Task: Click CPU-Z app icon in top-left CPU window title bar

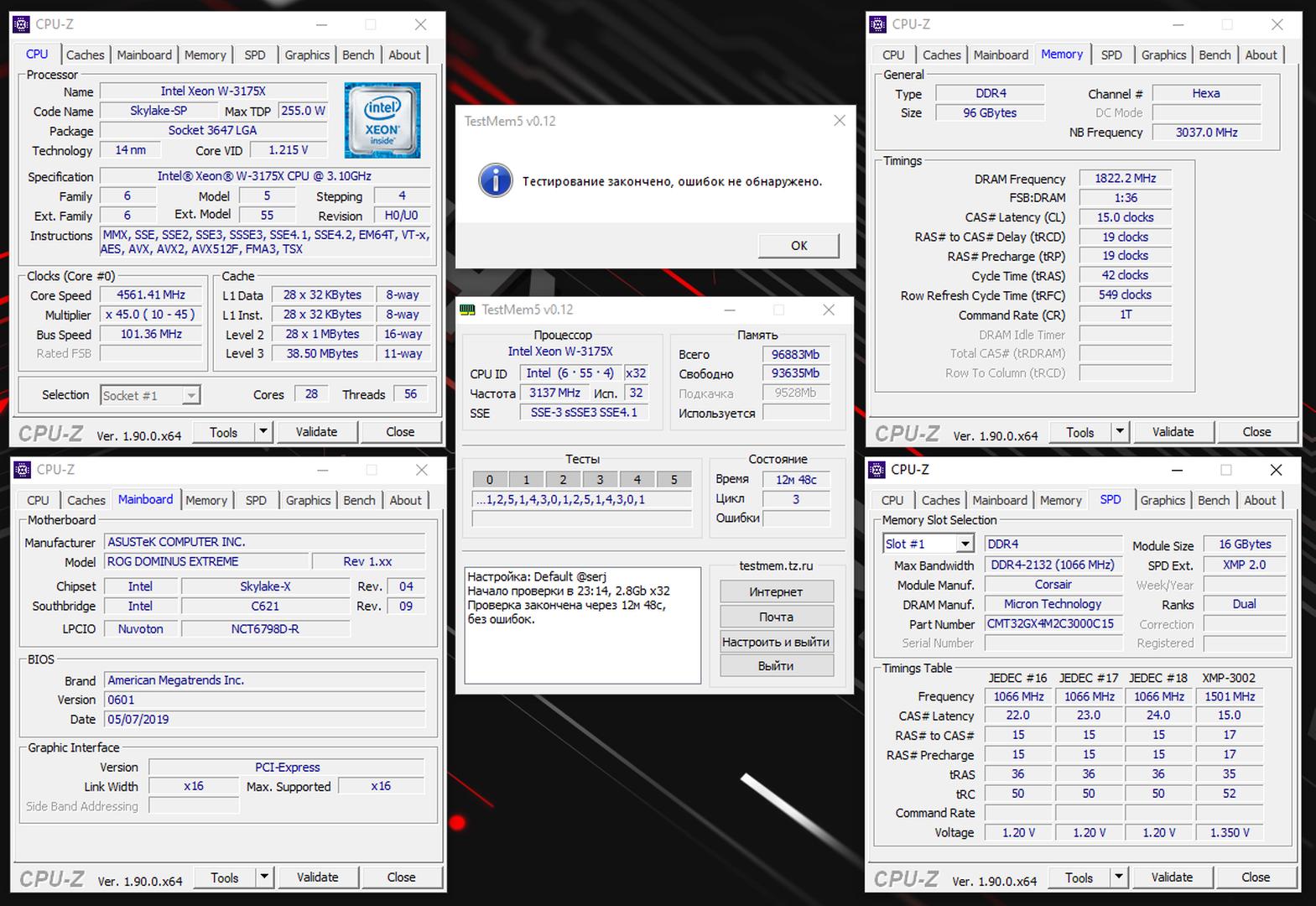Action: click(22, 24)
